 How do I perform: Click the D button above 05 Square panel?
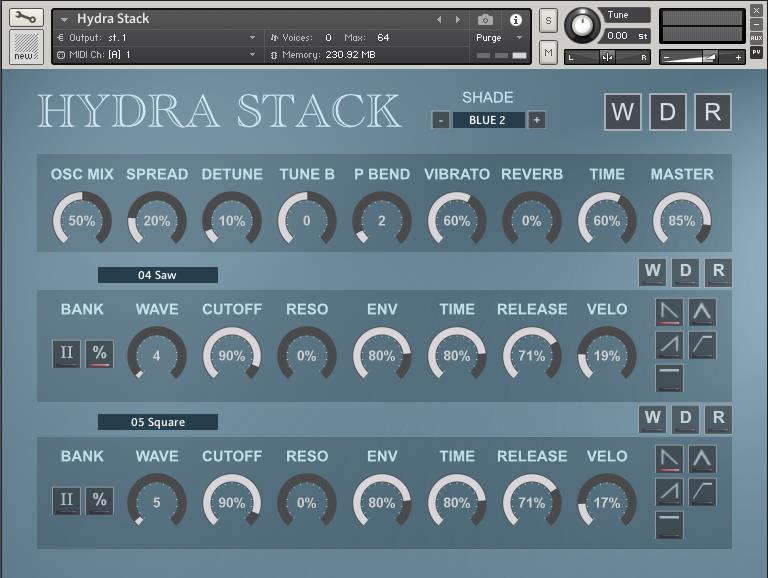coord(685,419)
